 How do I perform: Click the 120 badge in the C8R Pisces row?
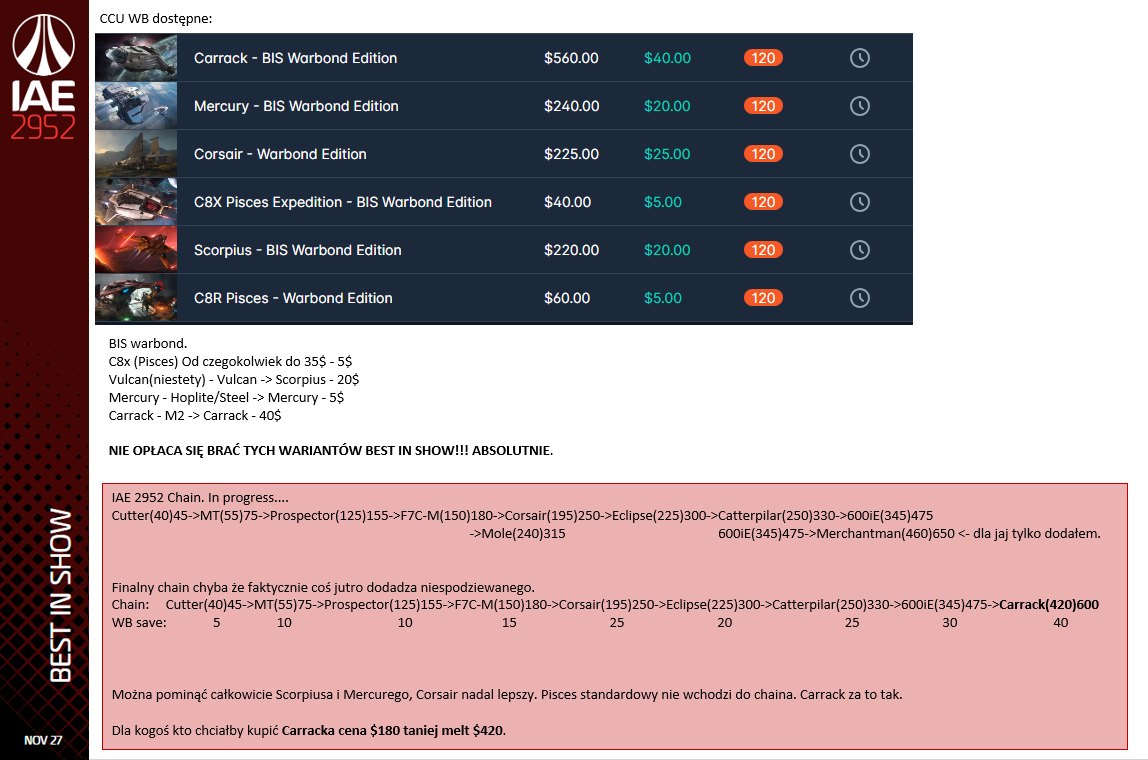tap(763, 298)
